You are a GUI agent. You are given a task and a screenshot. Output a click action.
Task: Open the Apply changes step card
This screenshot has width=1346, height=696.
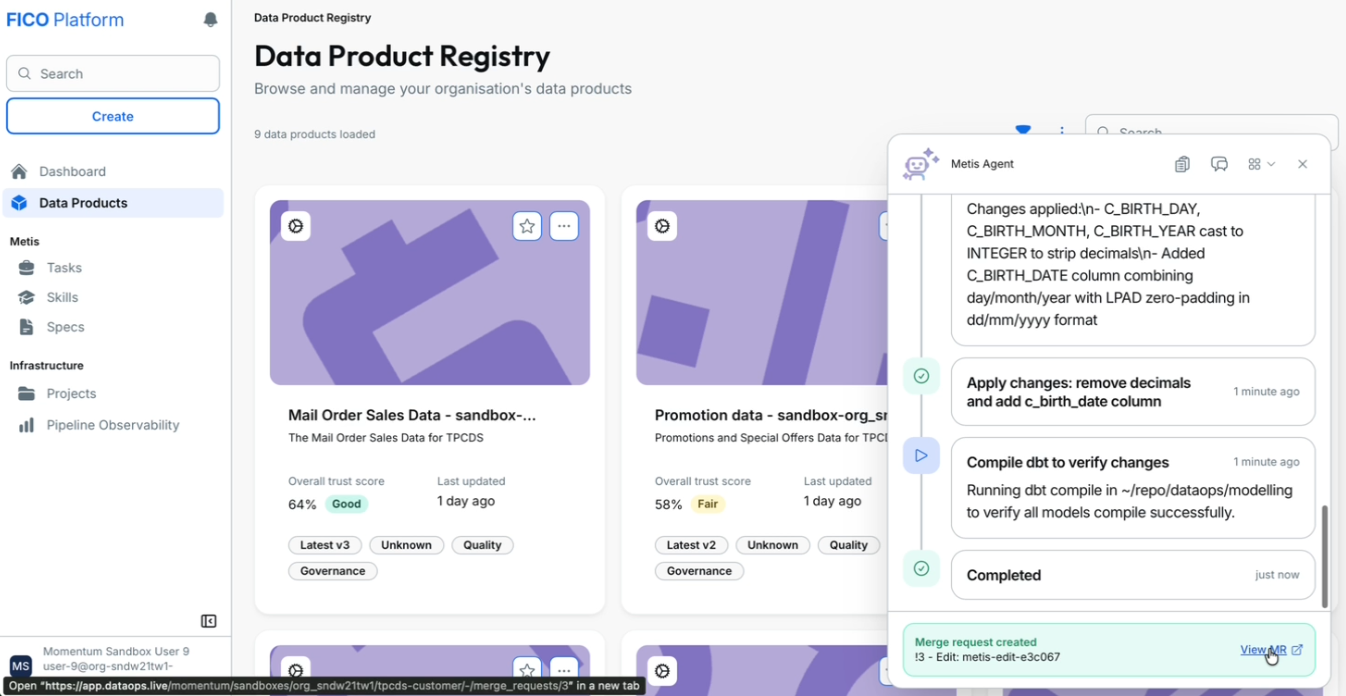(x=1133, y=392)
